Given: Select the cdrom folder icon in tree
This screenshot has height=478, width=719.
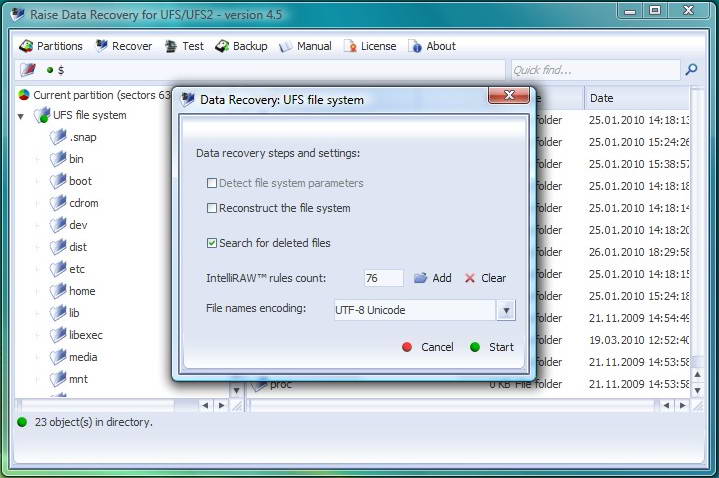Looking at the screenshot, I should click(x=58, y=203).
